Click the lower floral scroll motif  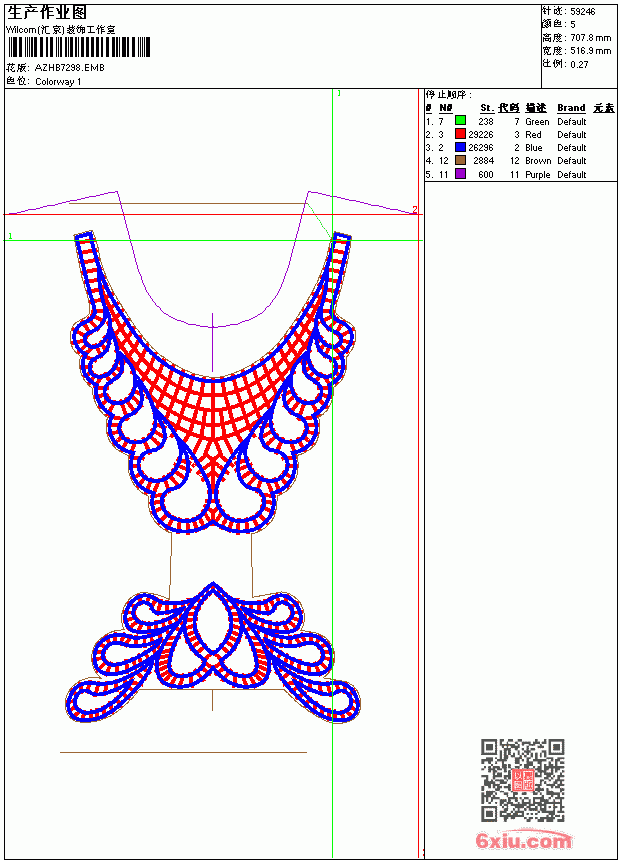(213, 653)
